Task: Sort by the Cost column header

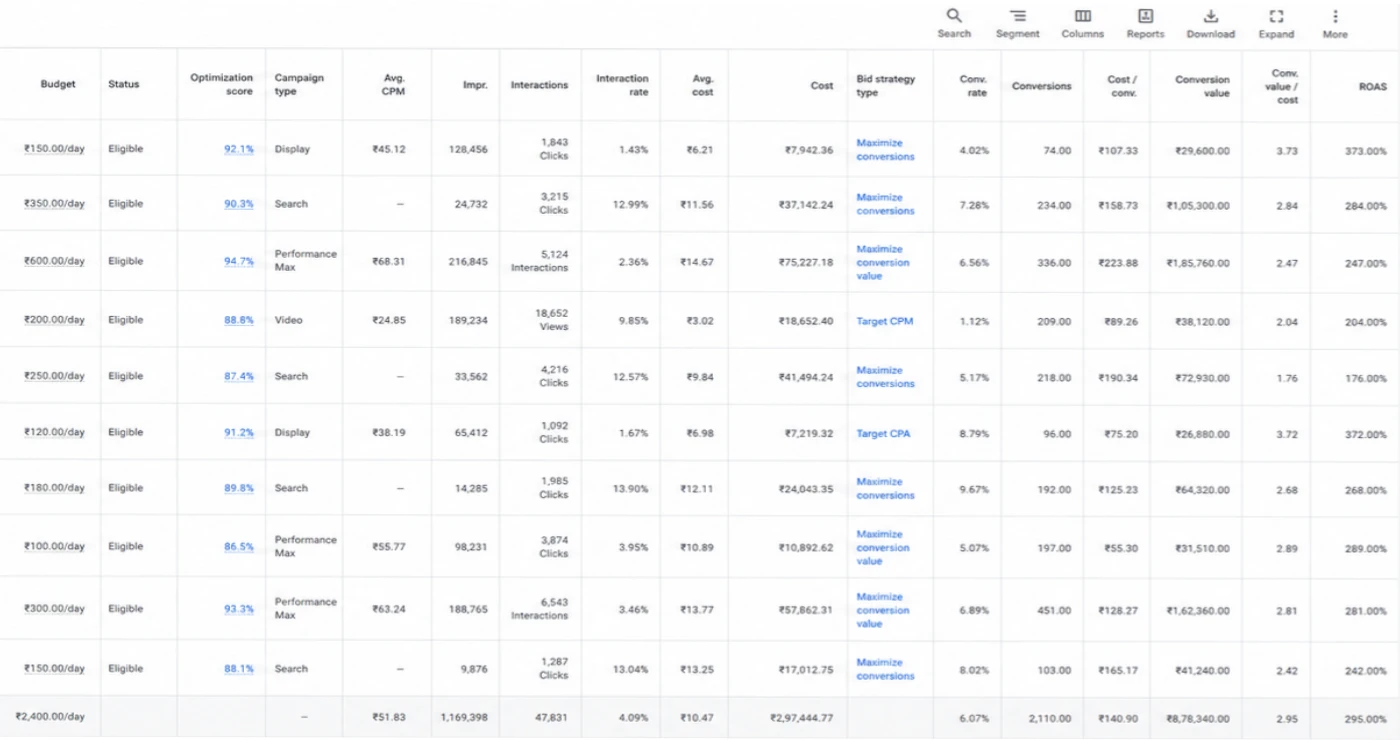Action: click(x=822, y=85)
